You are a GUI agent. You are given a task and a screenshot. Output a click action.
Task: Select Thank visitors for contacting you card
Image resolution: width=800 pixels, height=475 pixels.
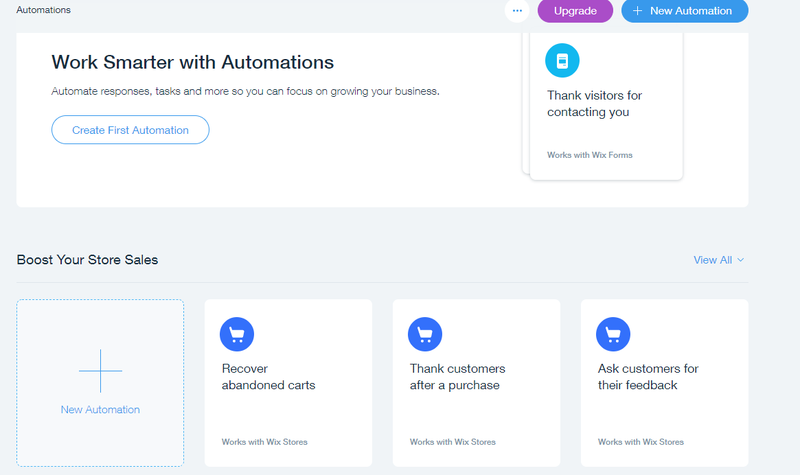coord(606,106)
